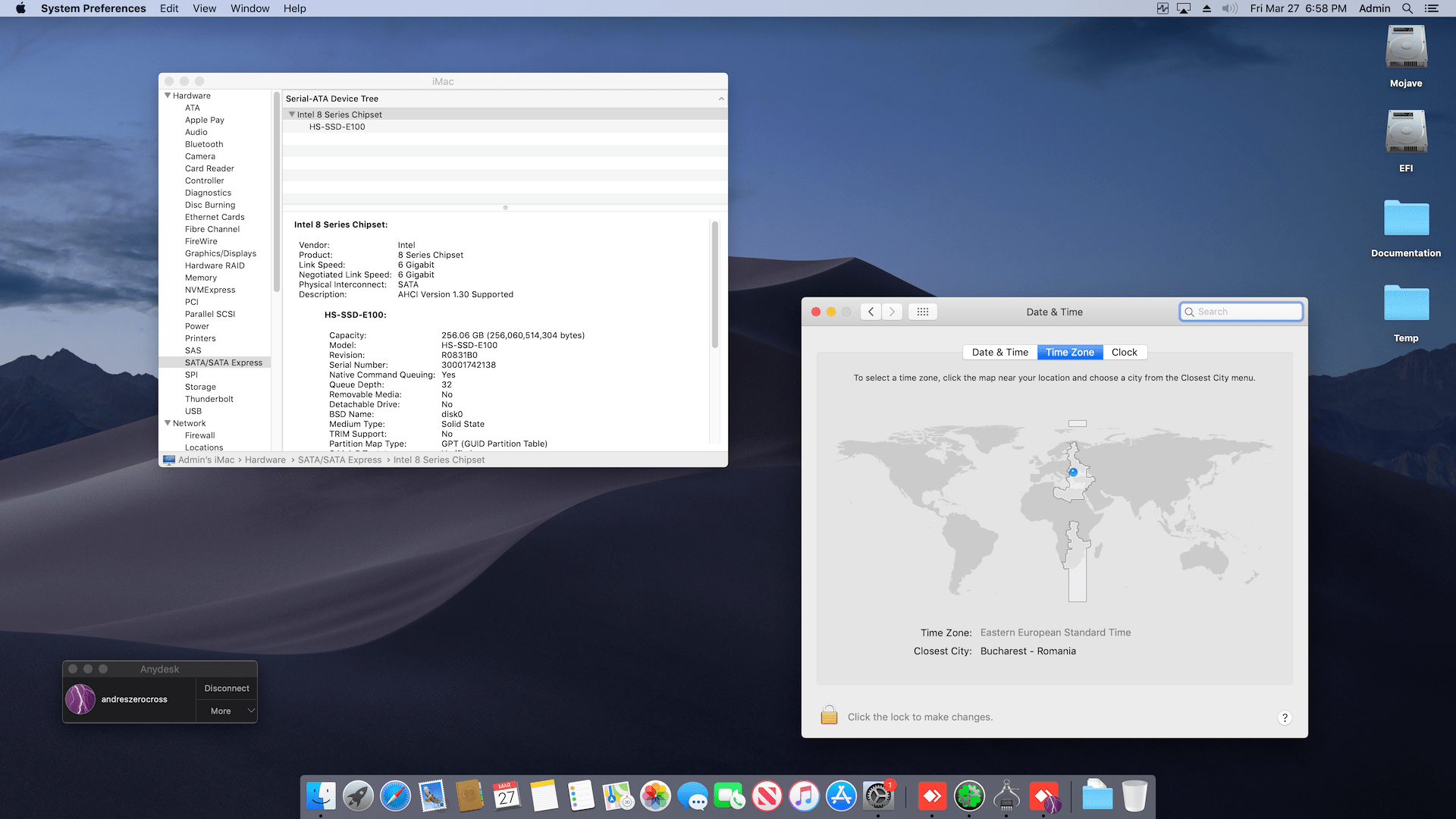This screenshot has width=1456, height=819.
Task: Open Safari from the dock
Action: [x=395, y=796]
